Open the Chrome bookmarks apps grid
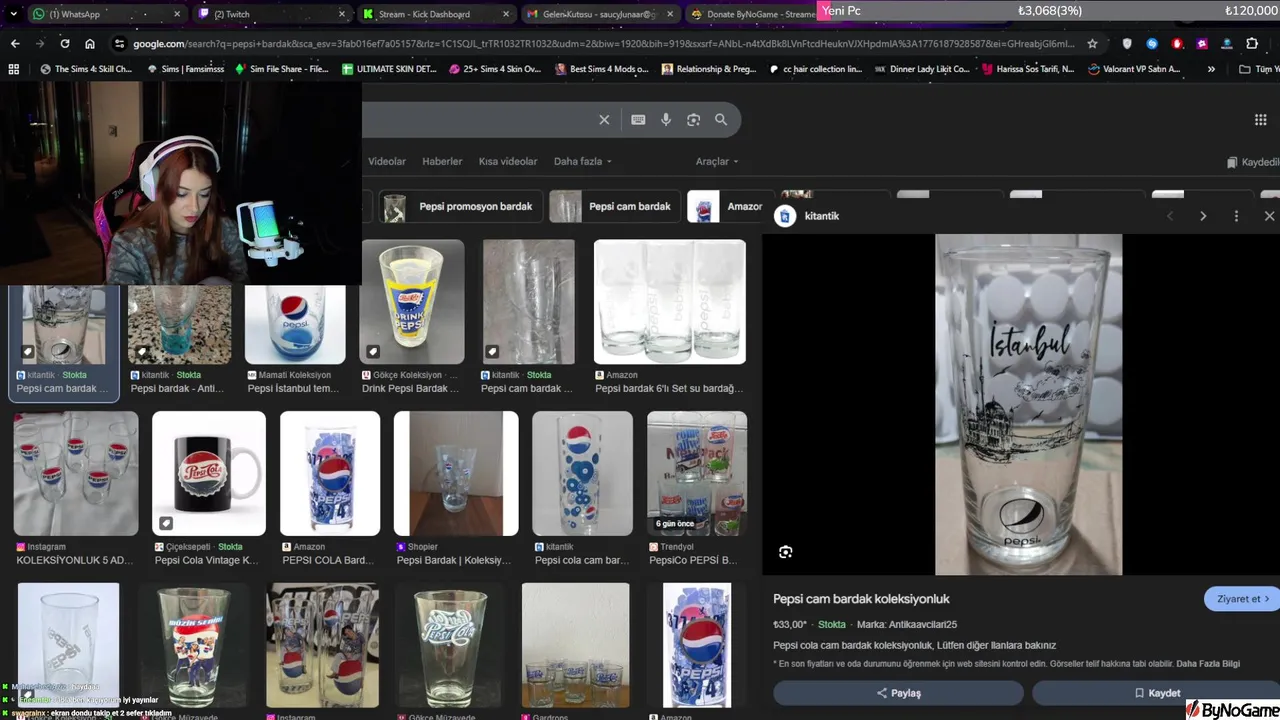The width and height of the screenshot is (1280, 720). 13,69
